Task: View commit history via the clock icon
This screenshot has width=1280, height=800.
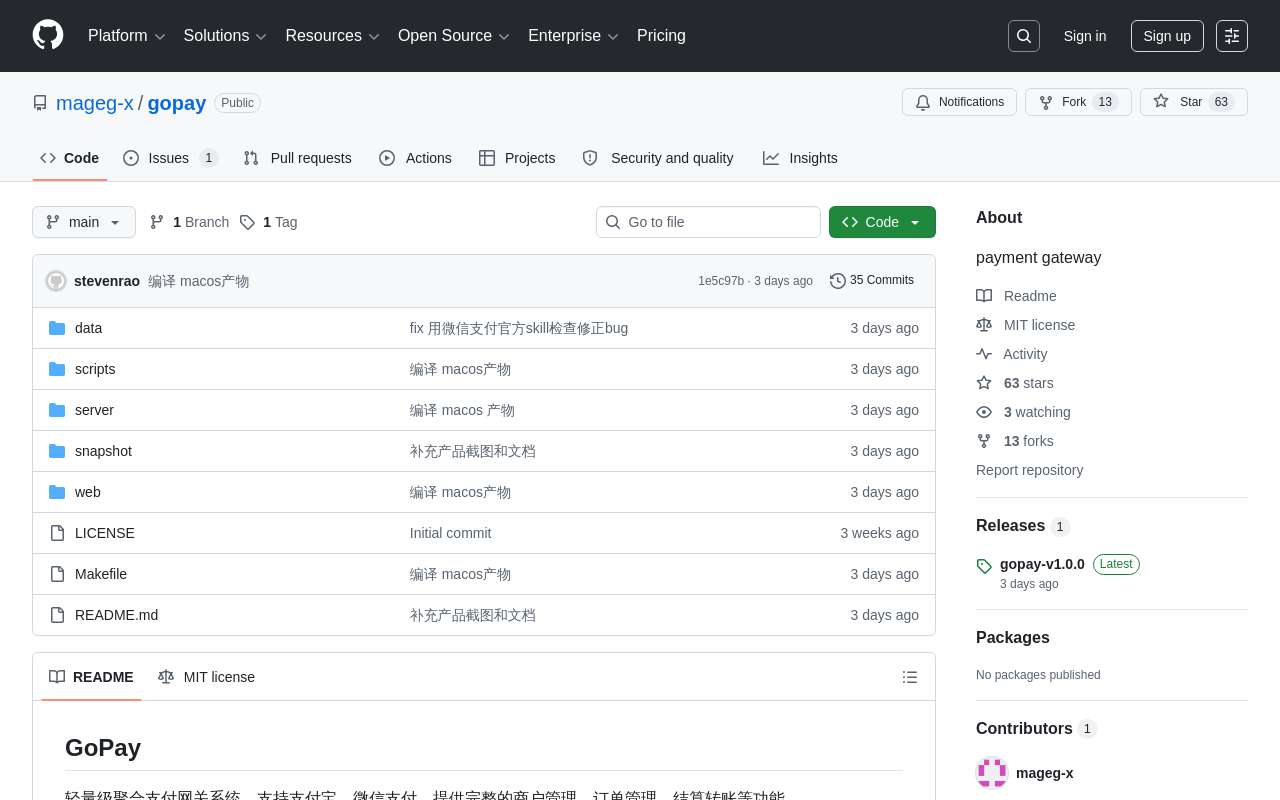Action: tap(838, 281)
